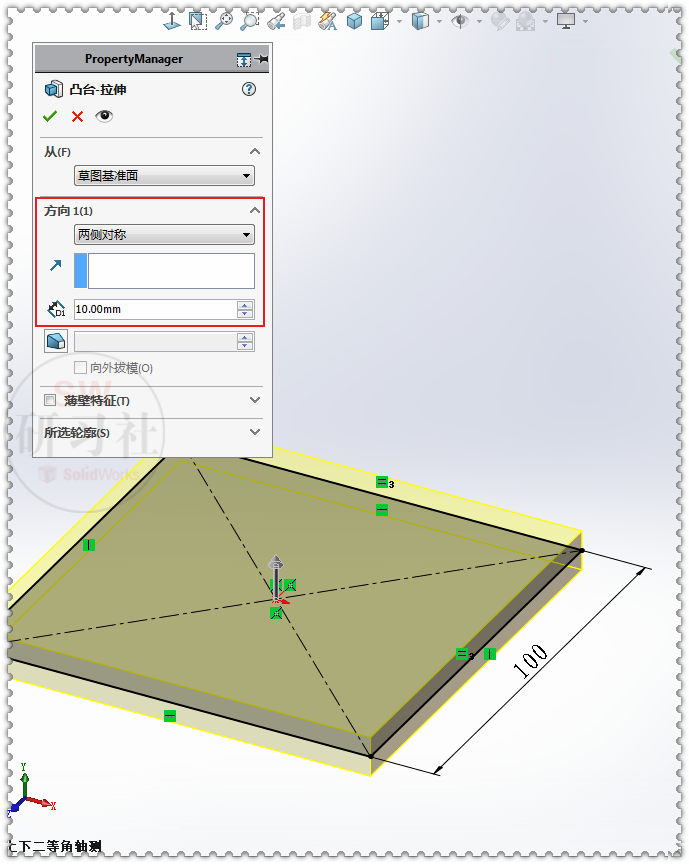Click the View Settings monitor icon

pyautogui.click(x=566, y=21)
